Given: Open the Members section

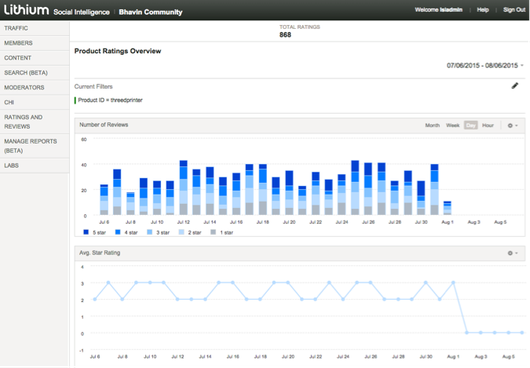Looking at the screenshot, I should [34, 43].
